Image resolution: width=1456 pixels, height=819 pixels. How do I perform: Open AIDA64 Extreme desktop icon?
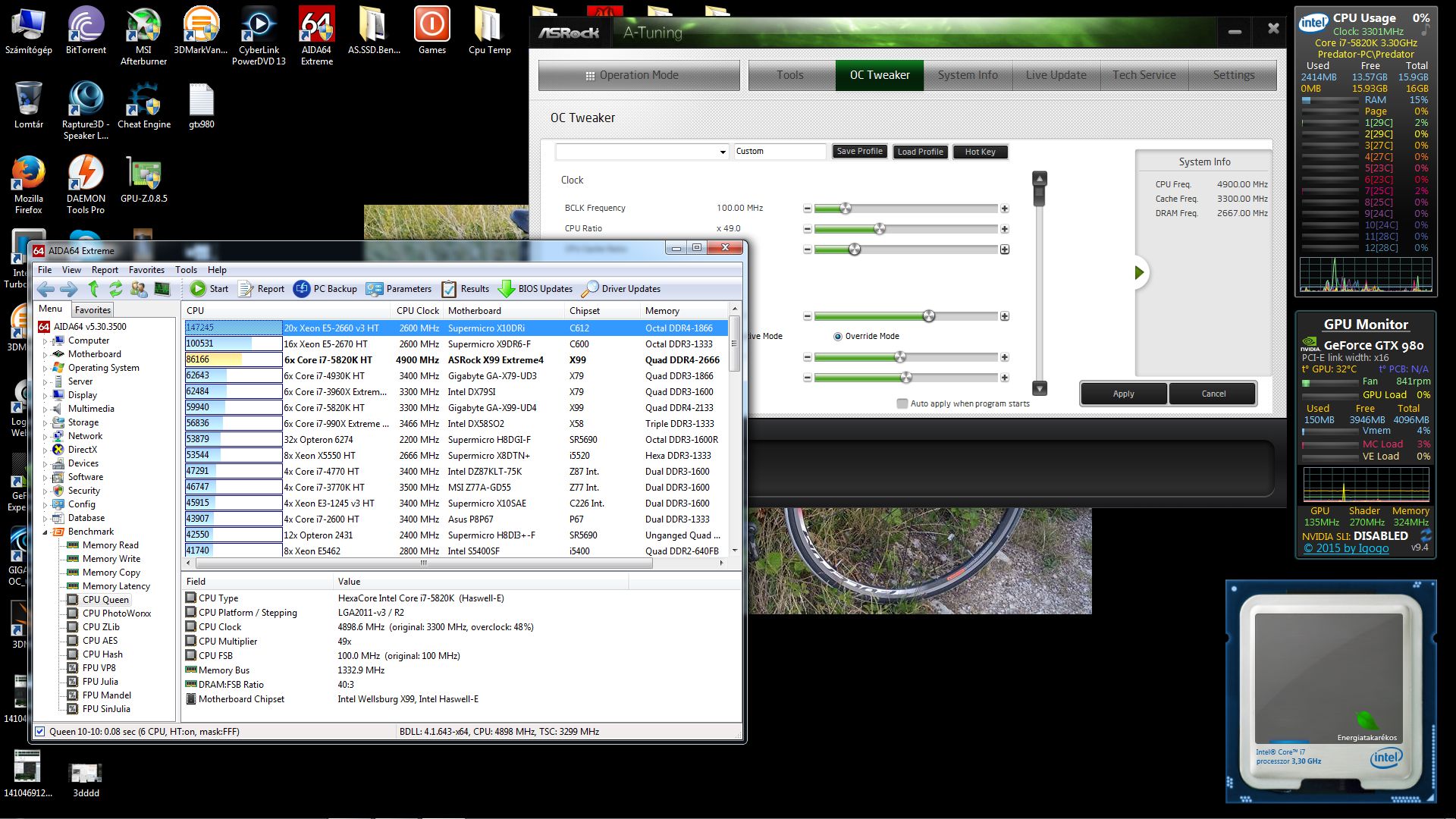pos(316,36)
